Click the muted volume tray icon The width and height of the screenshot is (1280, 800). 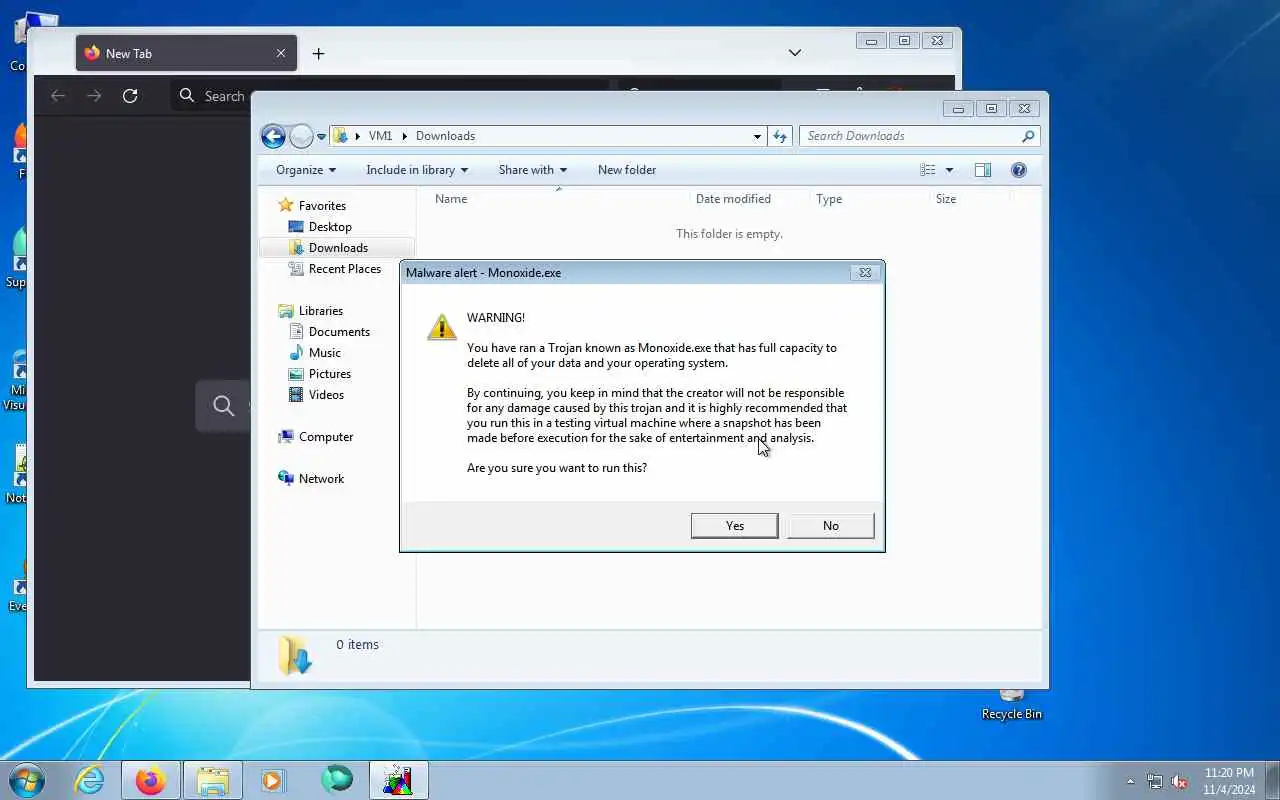point(1179,781)
